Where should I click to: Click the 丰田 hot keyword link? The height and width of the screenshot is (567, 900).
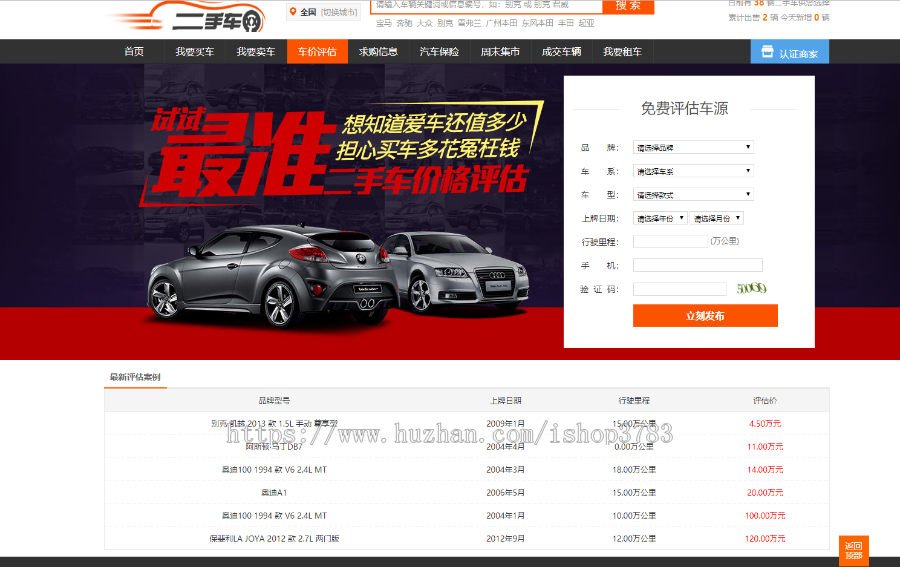click(566, 24)
